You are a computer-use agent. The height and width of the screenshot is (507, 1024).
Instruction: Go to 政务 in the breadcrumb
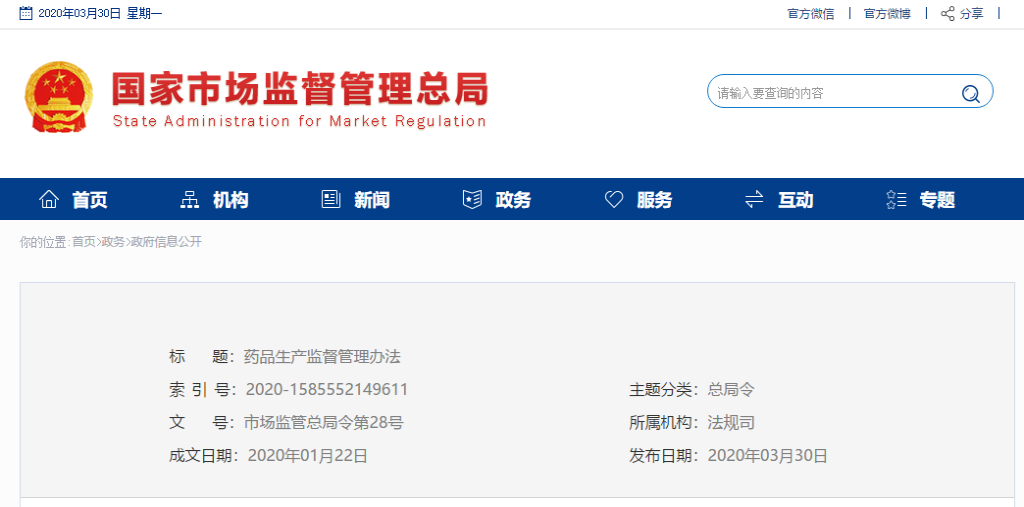click(x=113, y=242)
